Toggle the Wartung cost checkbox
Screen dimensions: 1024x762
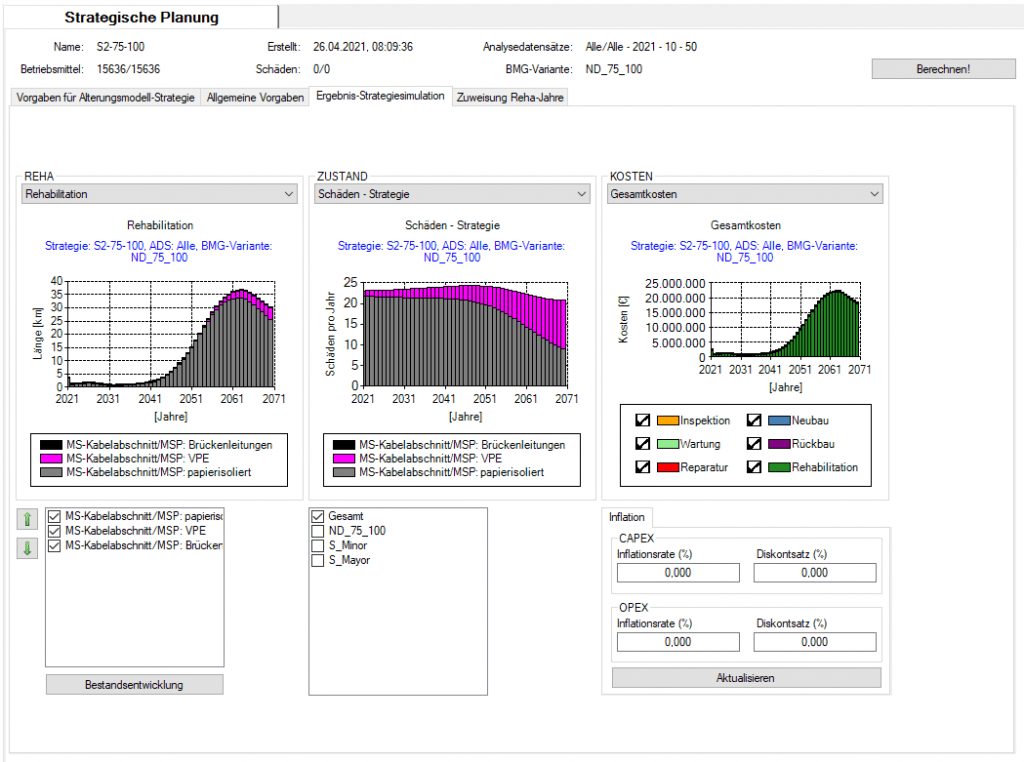[643, 444]
